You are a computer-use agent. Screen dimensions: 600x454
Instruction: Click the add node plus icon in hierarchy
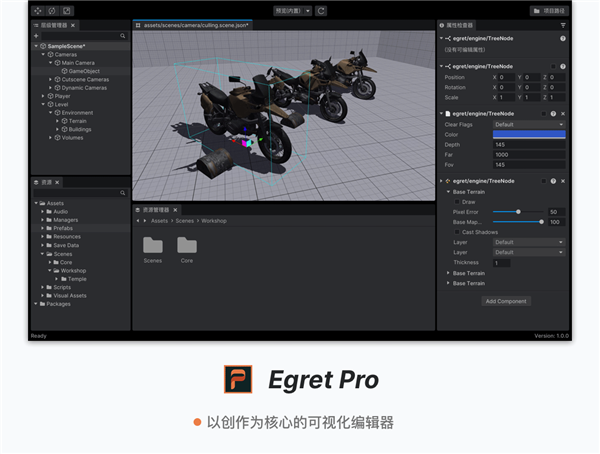(x=36, y=36)
